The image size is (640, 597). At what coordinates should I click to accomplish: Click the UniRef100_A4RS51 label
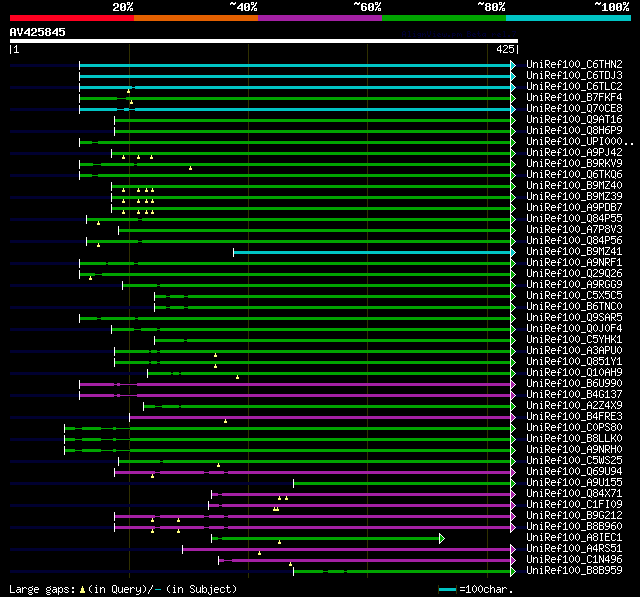(x=574, y=549)
